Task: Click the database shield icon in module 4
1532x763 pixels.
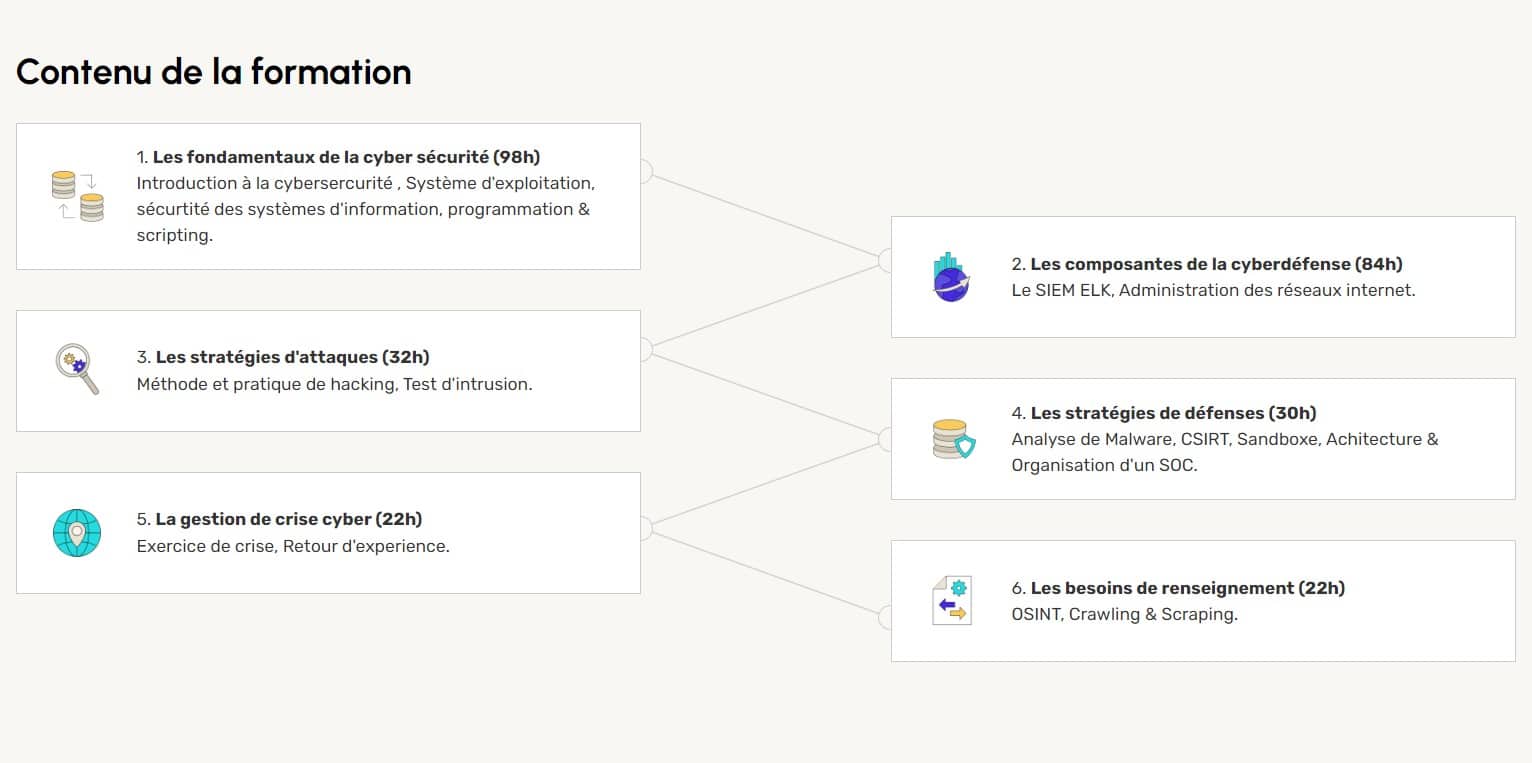Action: point(952,439)
